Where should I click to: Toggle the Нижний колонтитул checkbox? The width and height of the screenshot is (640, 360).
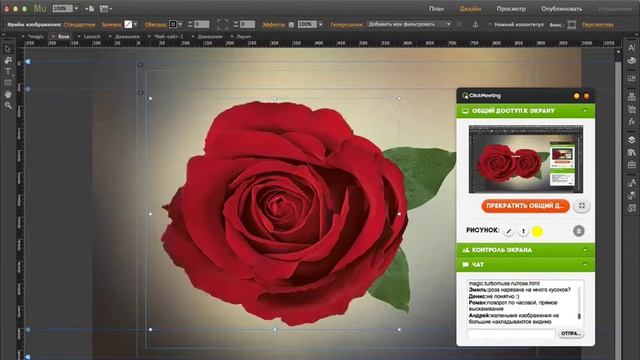pyautogui.click(x=490, y=24)
